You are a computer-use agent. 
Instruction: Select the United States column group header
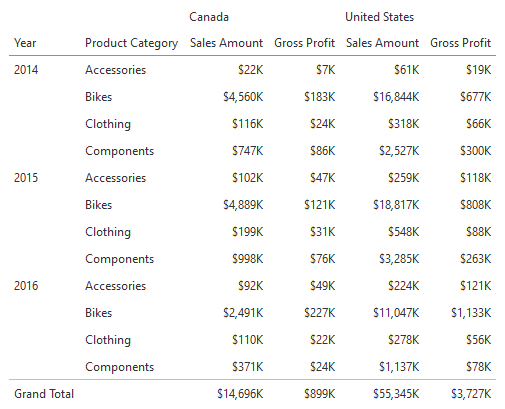(x=379, y=17)
